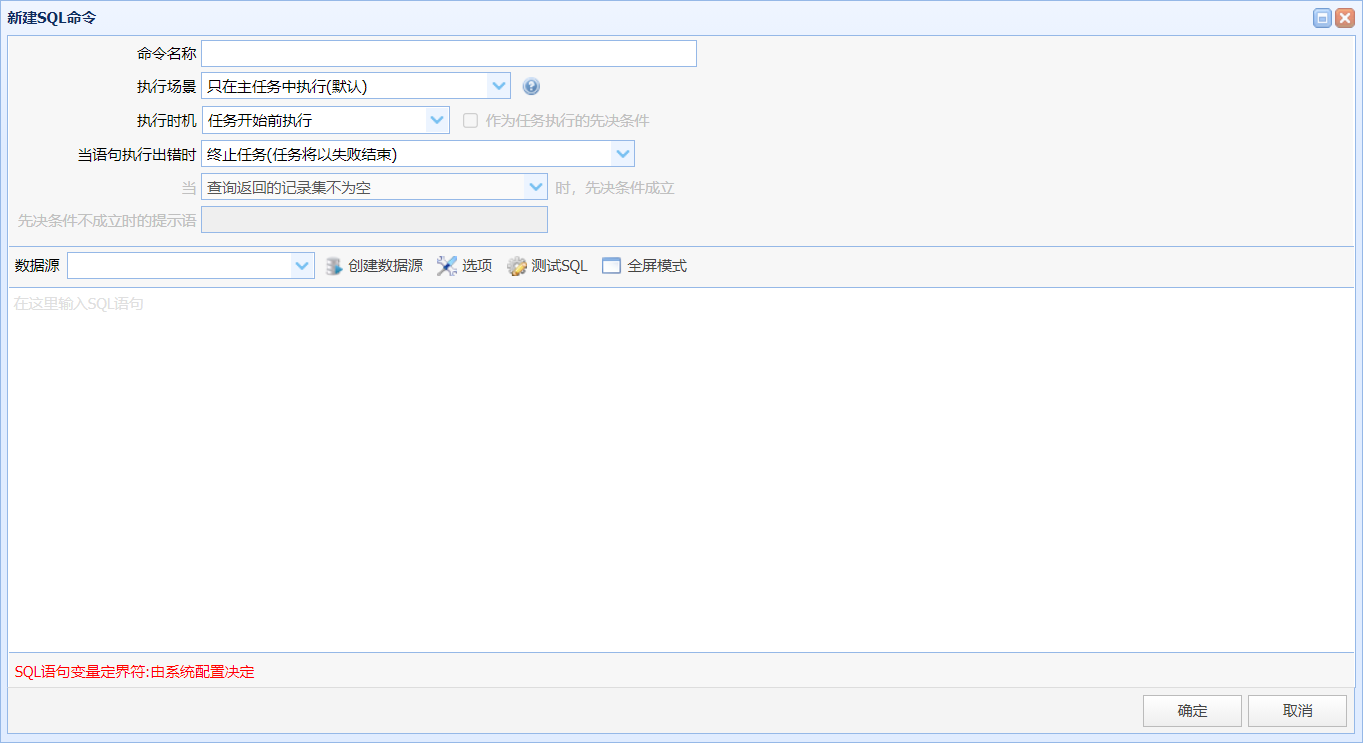Enable 作为任务执行的先决条件 checkbox
Image resolution: width=1363 pixels, height=743 pixels.
click(470, 121)
